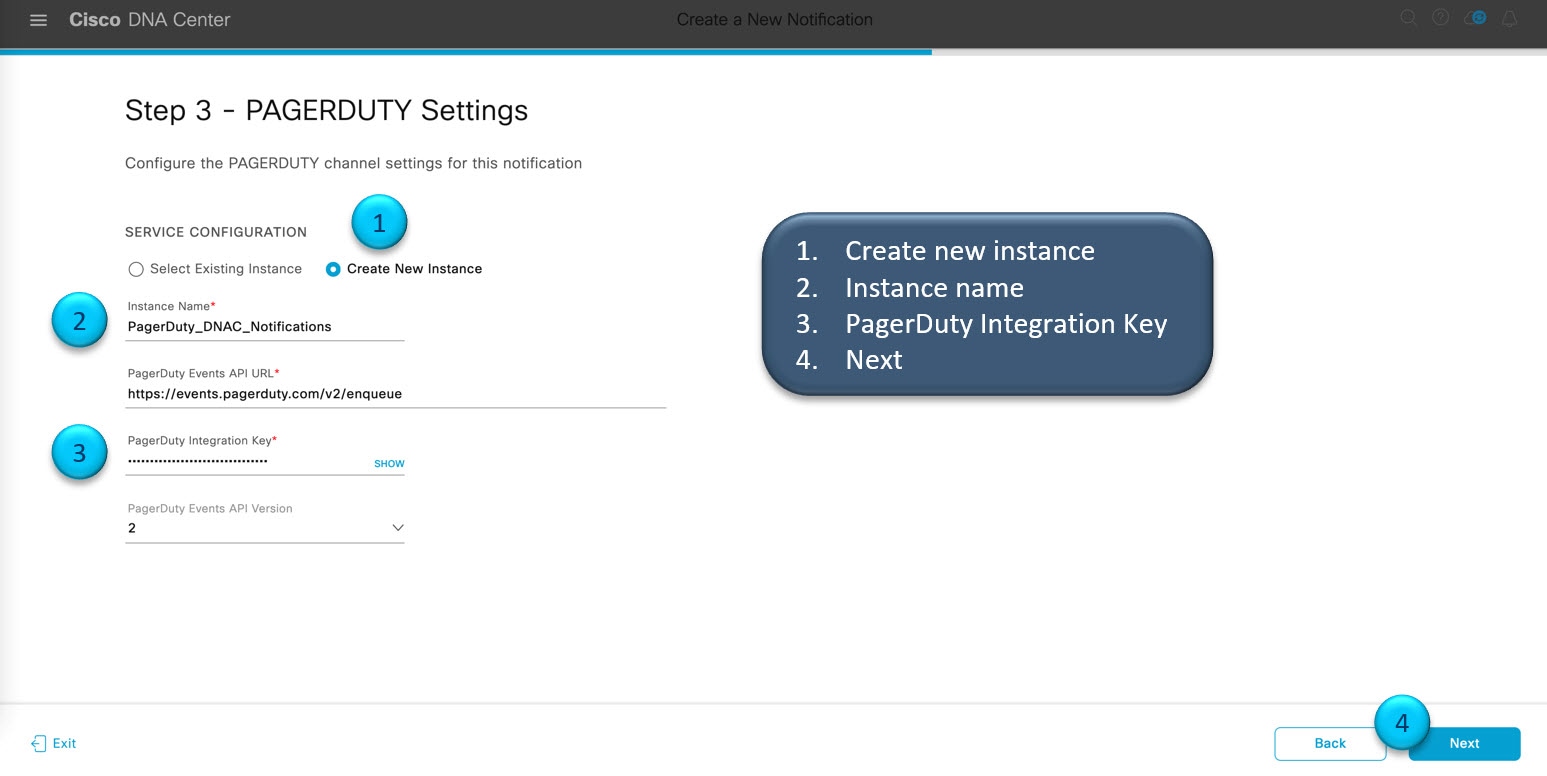Click the PagerDuty Events API Version label
Image resolution: width=1547 pixels, height=776 pixels.
coord(210,508)
